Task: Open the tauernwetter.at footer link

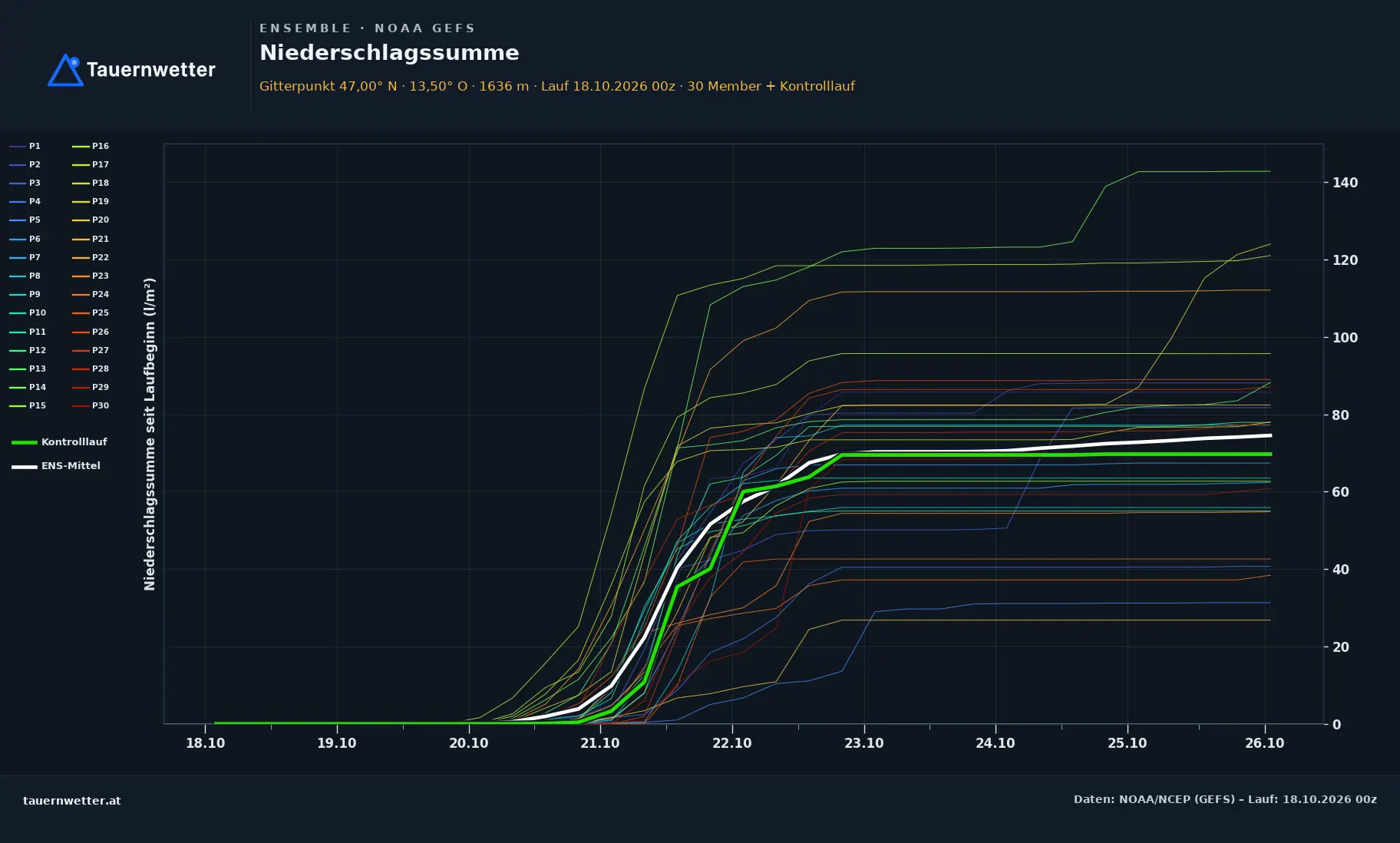Action: tap(72, 801)
